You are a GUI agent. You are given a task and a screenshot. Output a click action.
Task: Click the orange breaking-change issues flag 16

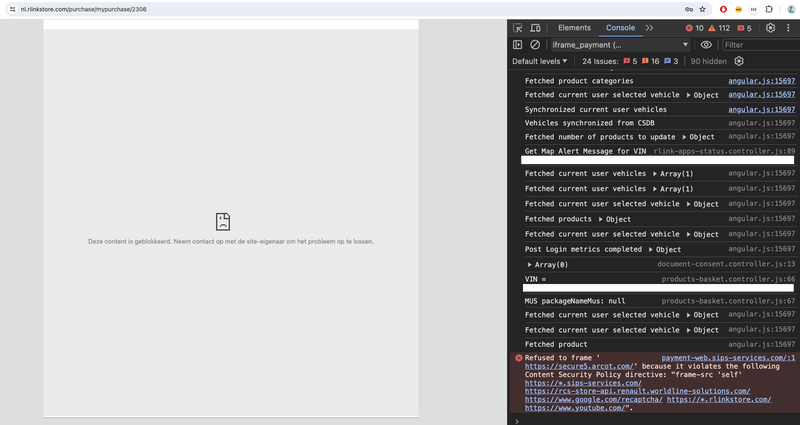coord(651,61)
